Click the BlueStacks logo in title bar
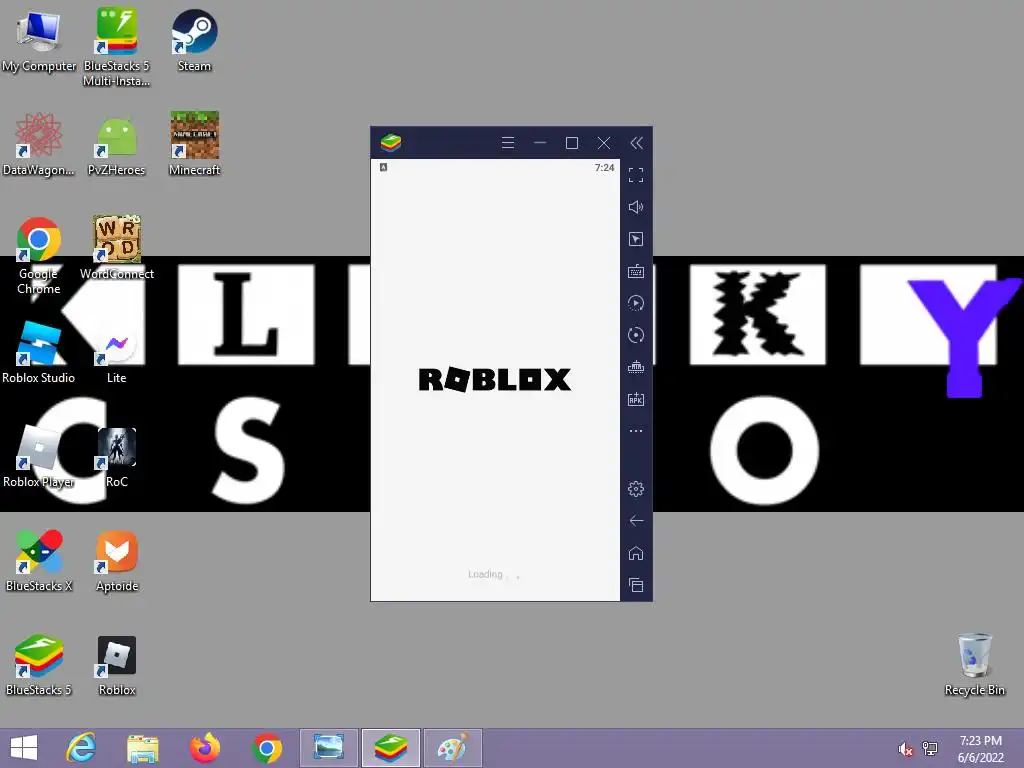The image size is (1024, 768). click(x=391, y=142)
